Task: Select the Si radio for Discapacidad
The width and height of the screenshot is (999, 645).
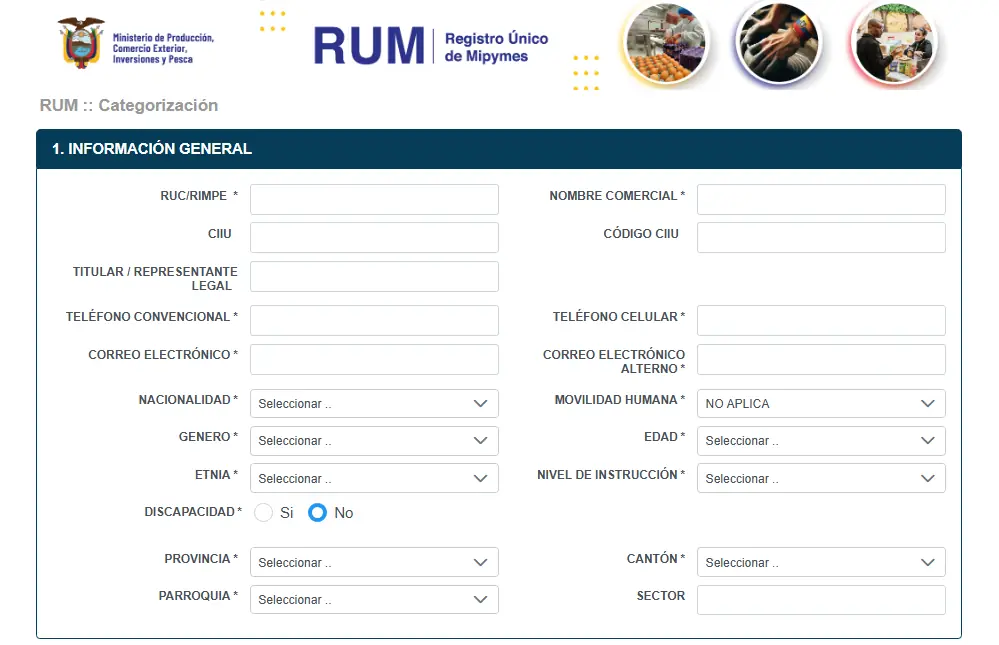Action: [x=264, y=513]
